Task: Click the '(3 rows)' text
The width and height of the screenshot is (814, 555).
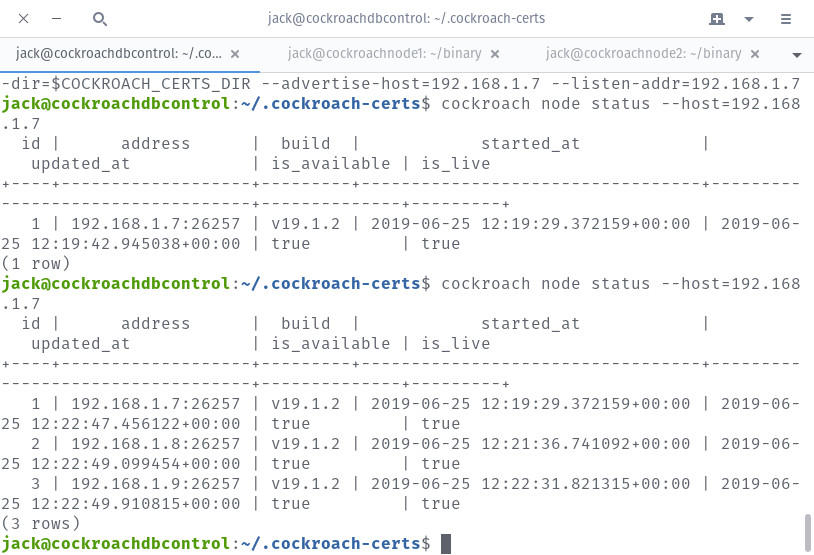Action: (40, 524)
